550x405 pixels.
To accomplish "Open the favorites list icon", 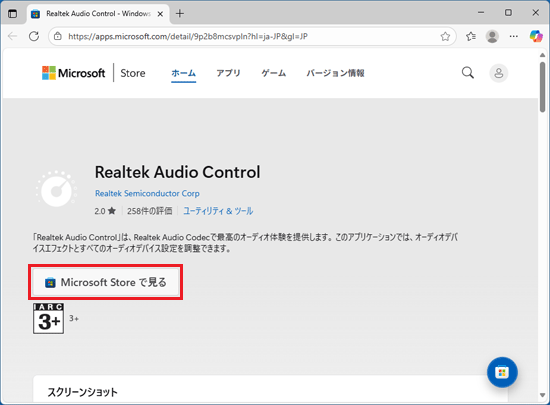I will (471, 36).
